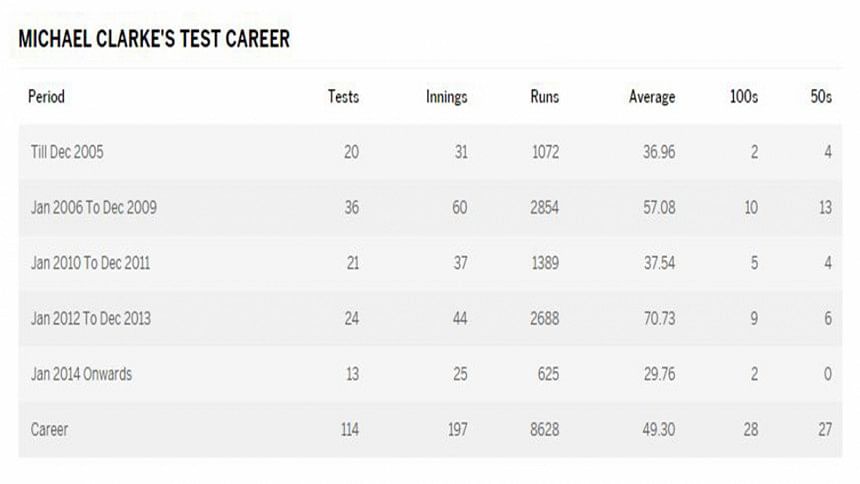860x484 pixels.
Task: Click the Innings column header
Action: click(x=446, y=97)
